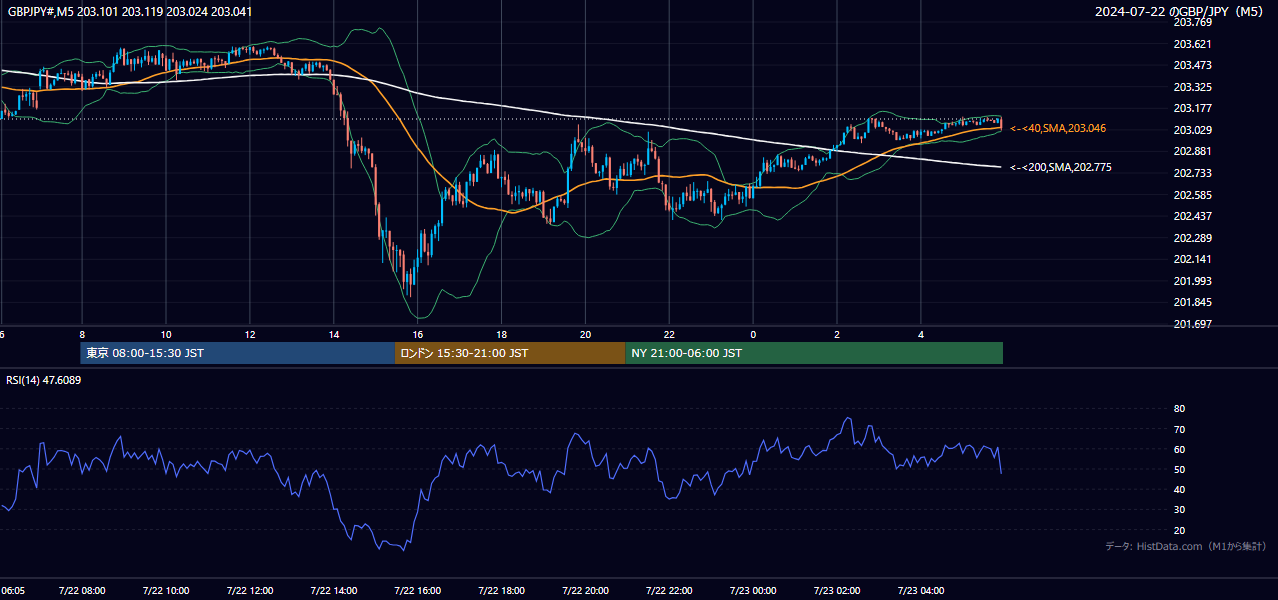
Task: Click hour label 10 on price chart time axis
Action: click(x=166, y=335)
